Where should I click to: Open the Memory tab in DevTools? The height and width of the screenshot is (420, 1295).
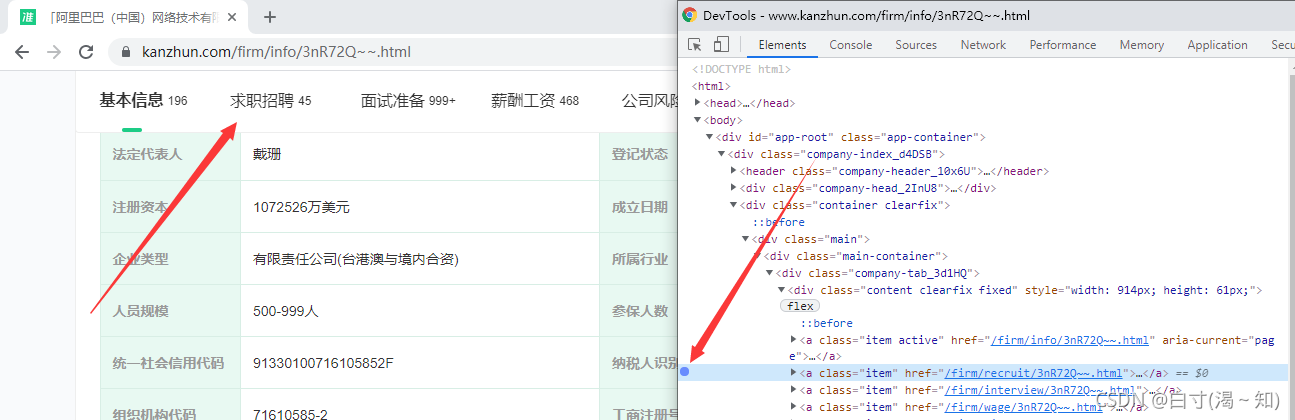pos(1141,45)
